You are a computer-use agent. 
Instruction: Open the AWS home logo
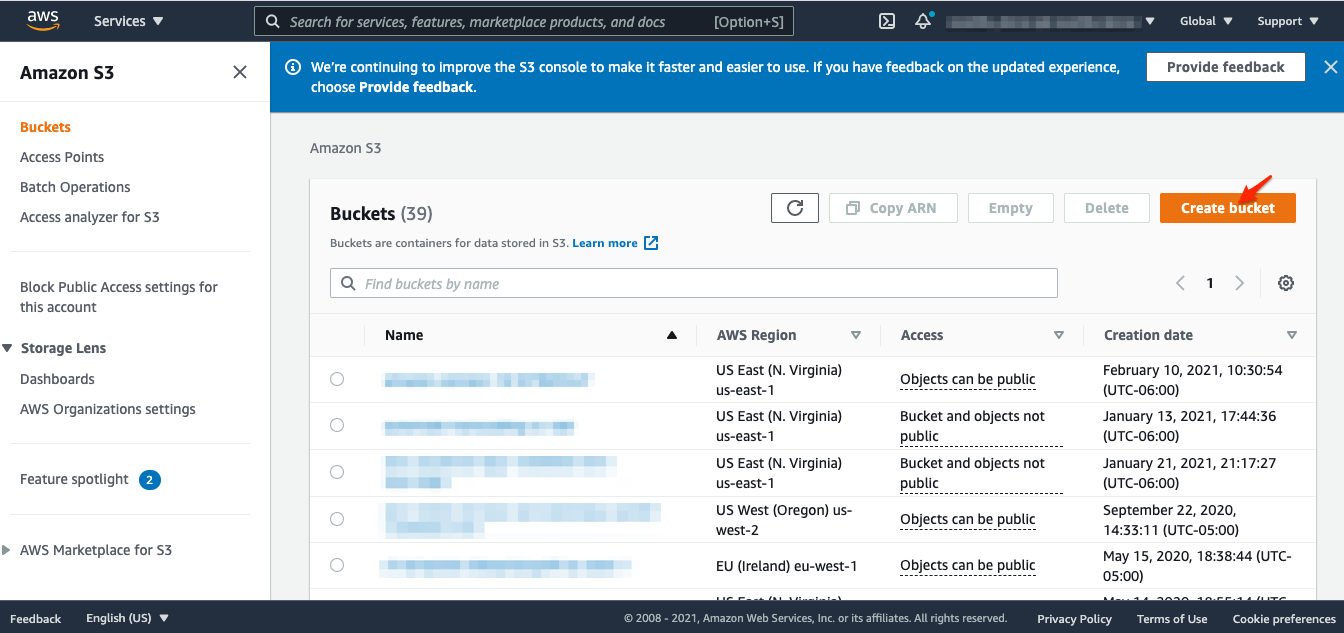tap(43, 20)
